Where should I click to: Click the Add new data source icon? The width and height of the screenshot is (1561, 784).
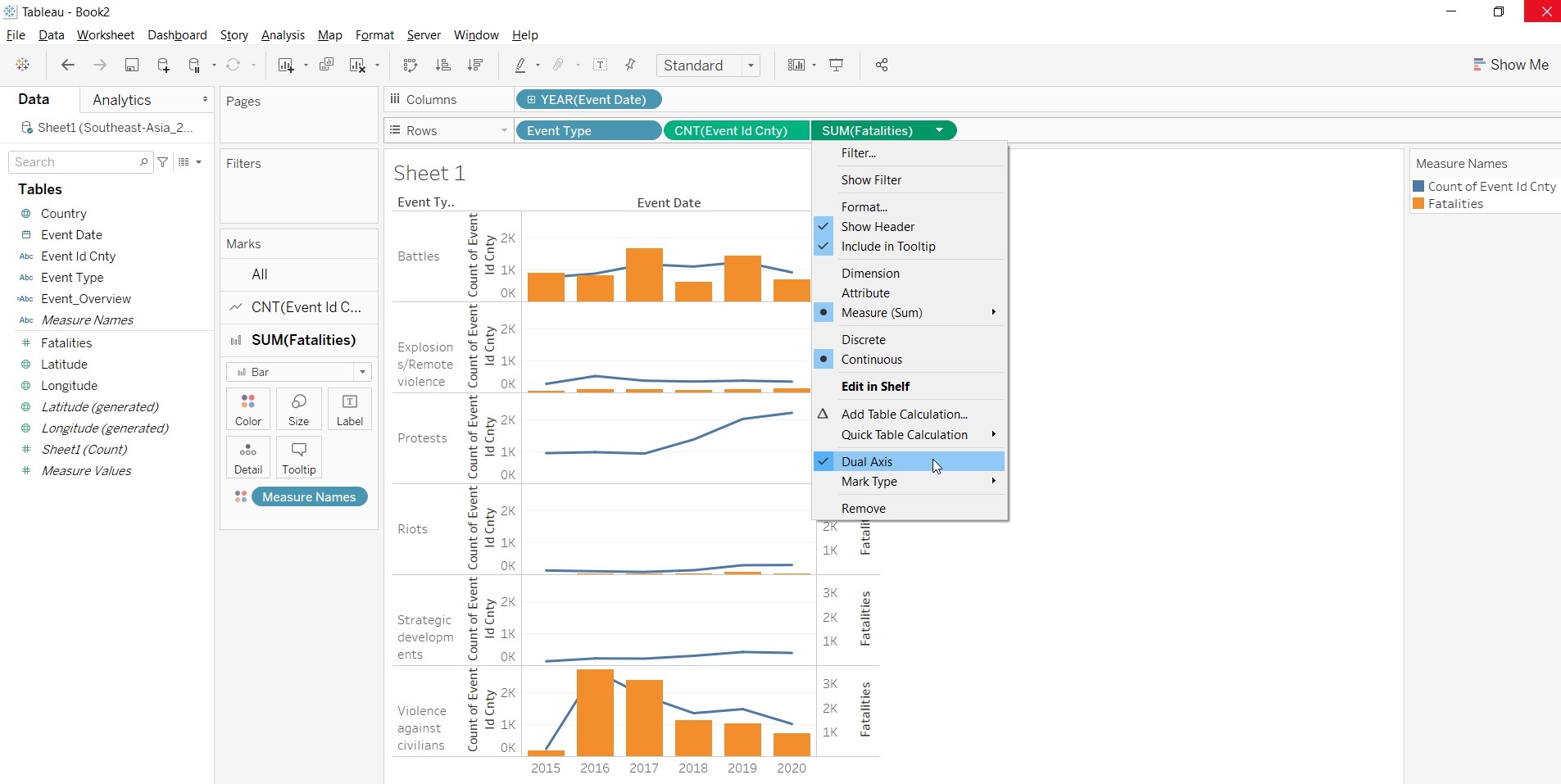(163, 66)
